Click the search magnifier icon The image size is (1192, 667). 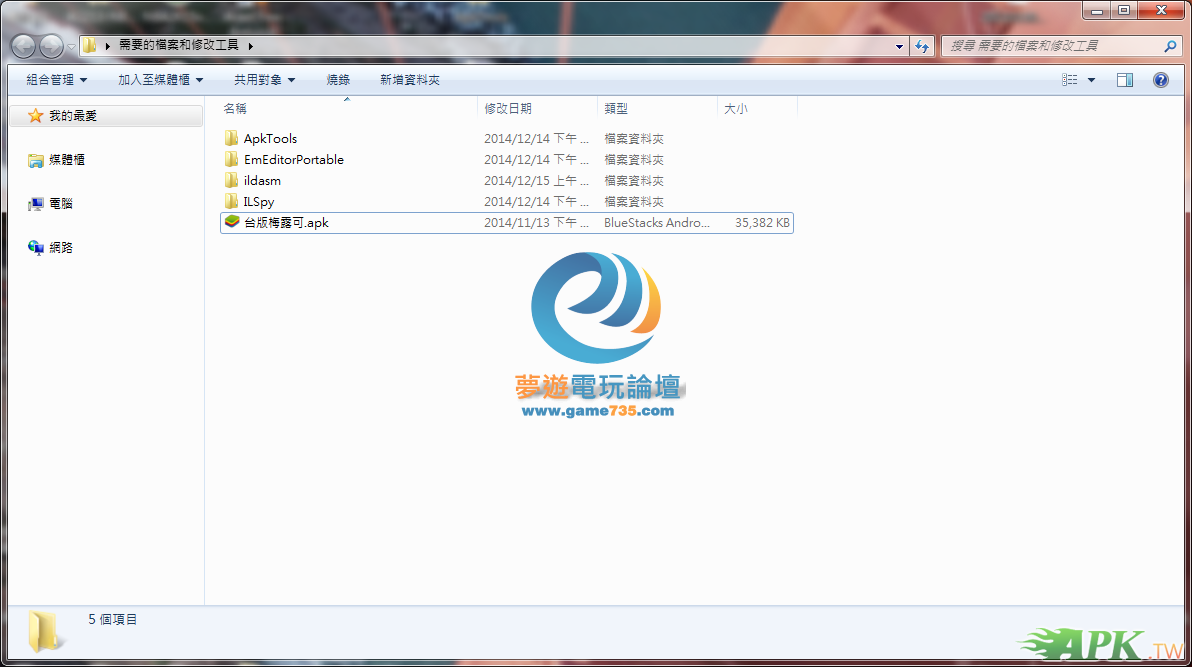coord(1170,46)
